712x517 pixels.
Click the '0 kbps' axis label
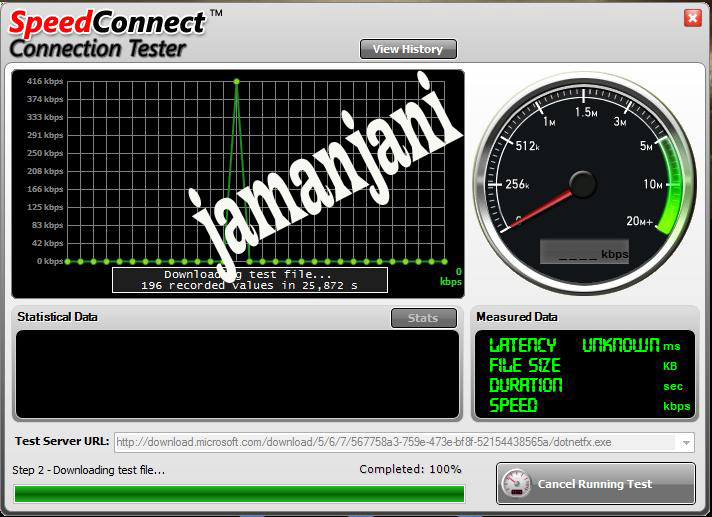click(x=50, y=261)
